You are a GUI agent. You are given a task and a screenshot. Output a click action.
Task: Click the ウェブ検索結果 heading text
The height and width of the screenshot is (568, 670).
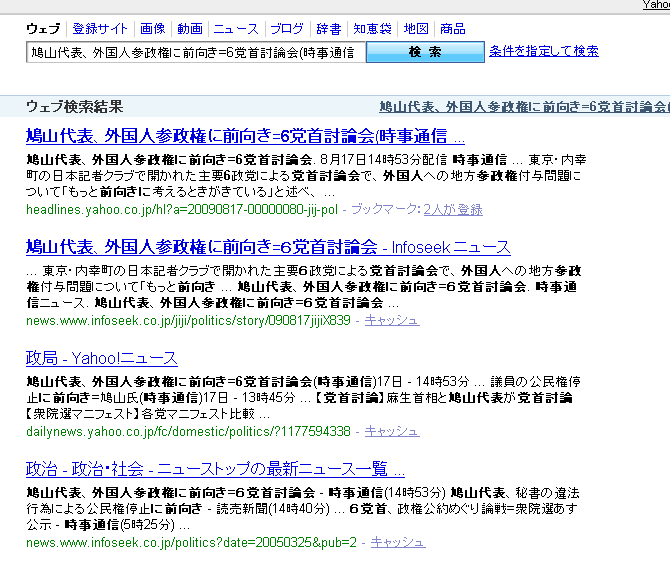pos(75,106)
